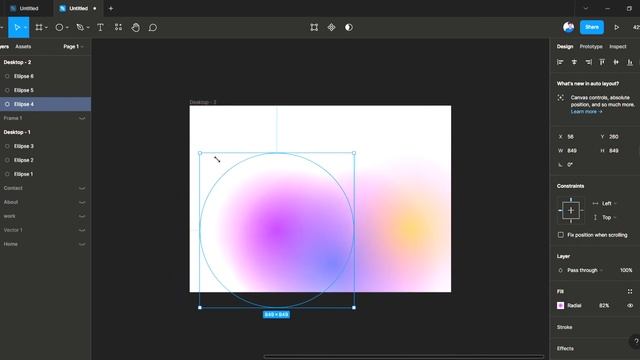Align selection to bottom
This screenshot has width=640, height=360.
coord(630,62)
